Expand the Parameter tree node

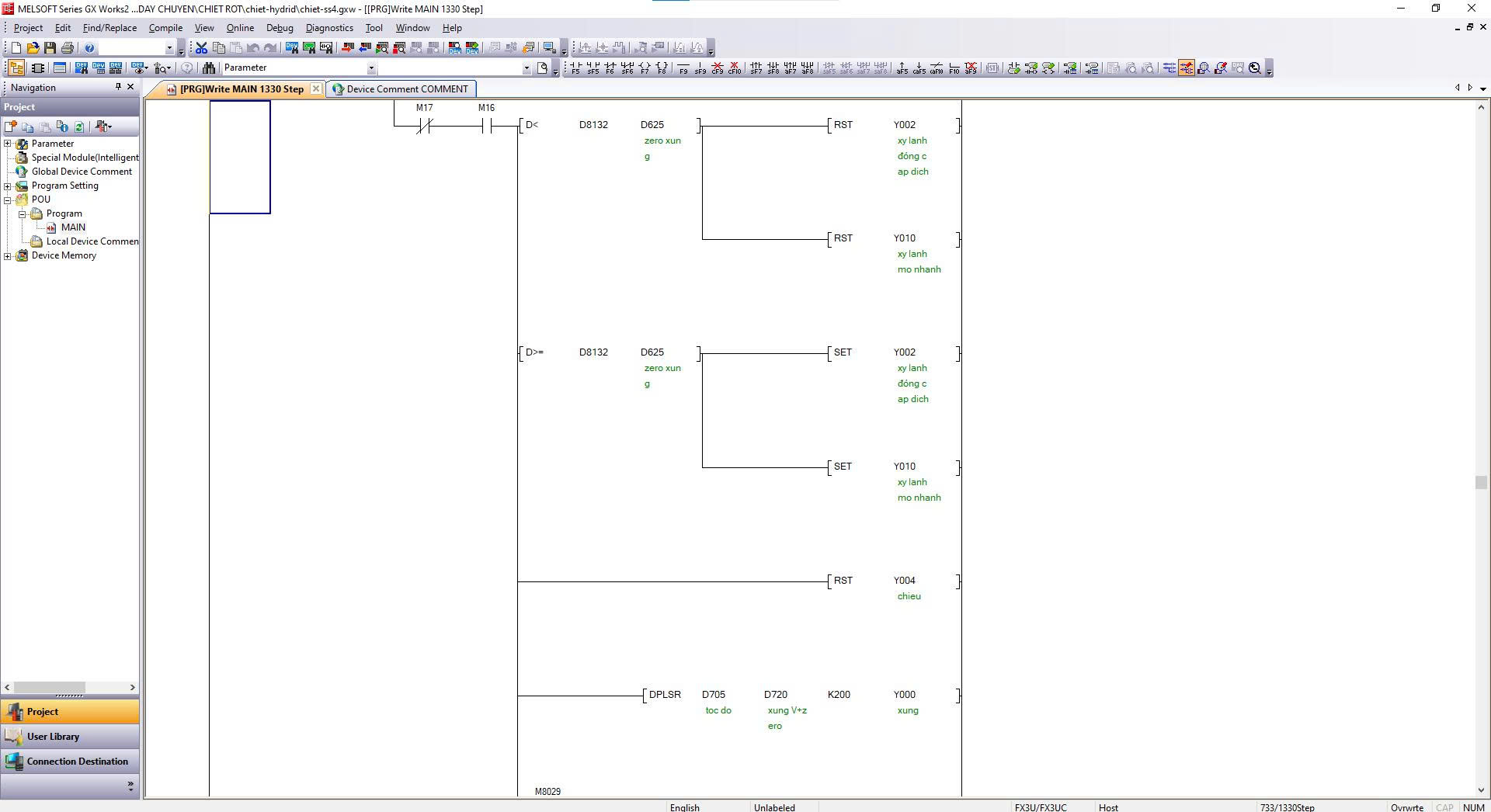[x=8, y=144]
